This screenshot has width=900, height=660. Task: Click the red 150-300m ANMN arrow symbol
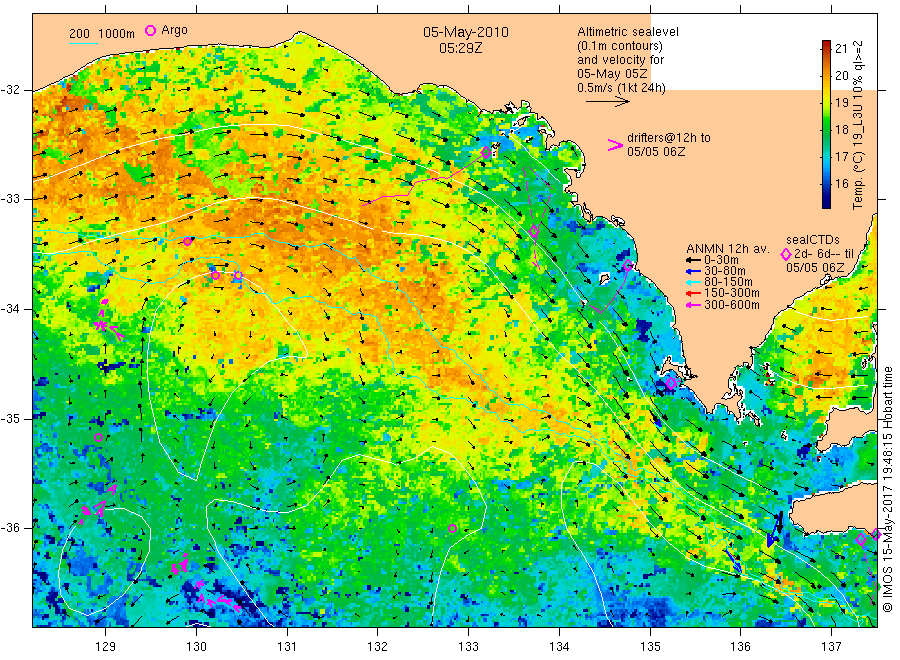coord(693,293)
